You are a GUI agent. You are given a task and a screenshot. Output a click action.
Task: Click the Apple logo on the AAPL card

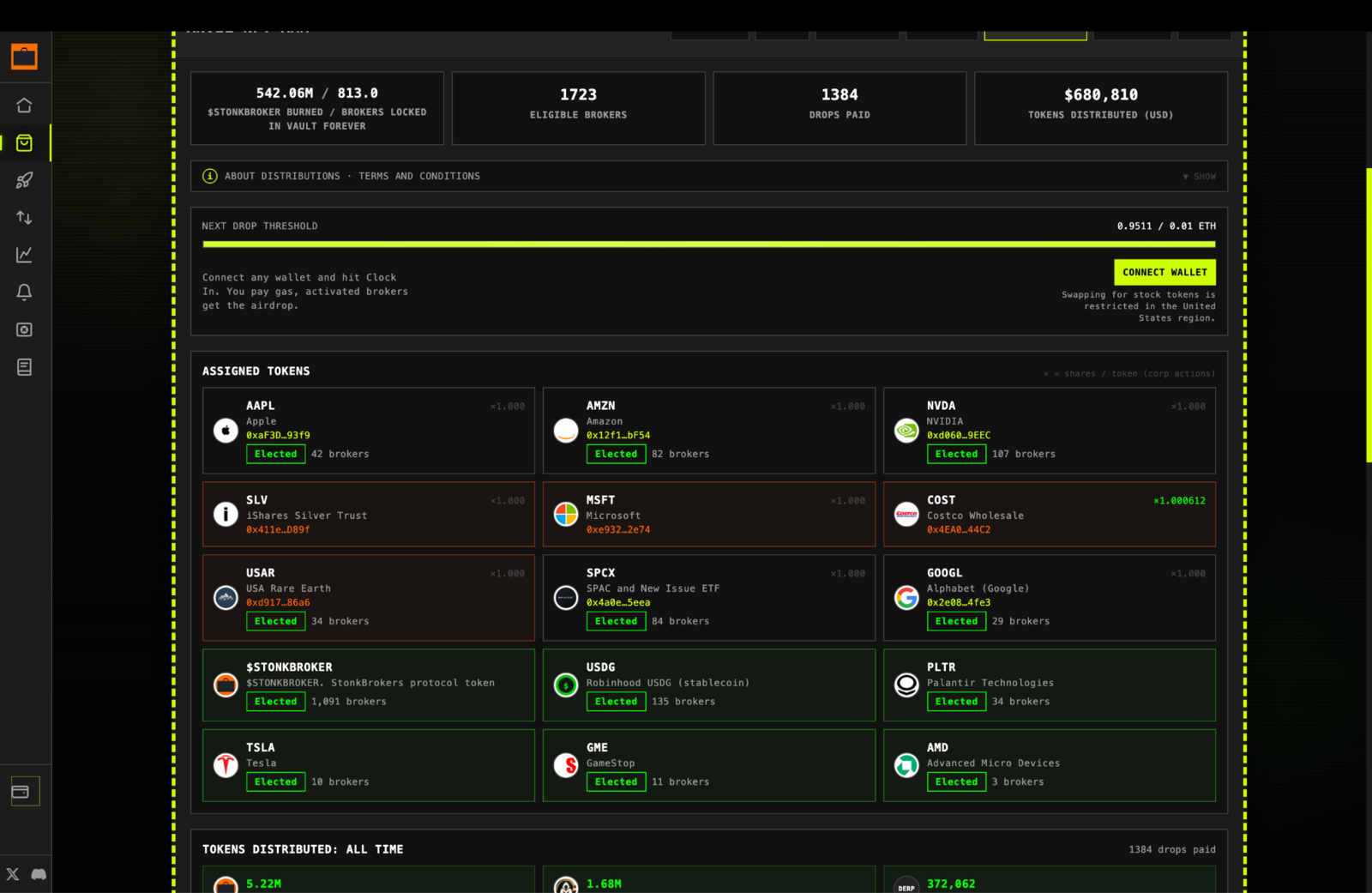click(226, 430)
